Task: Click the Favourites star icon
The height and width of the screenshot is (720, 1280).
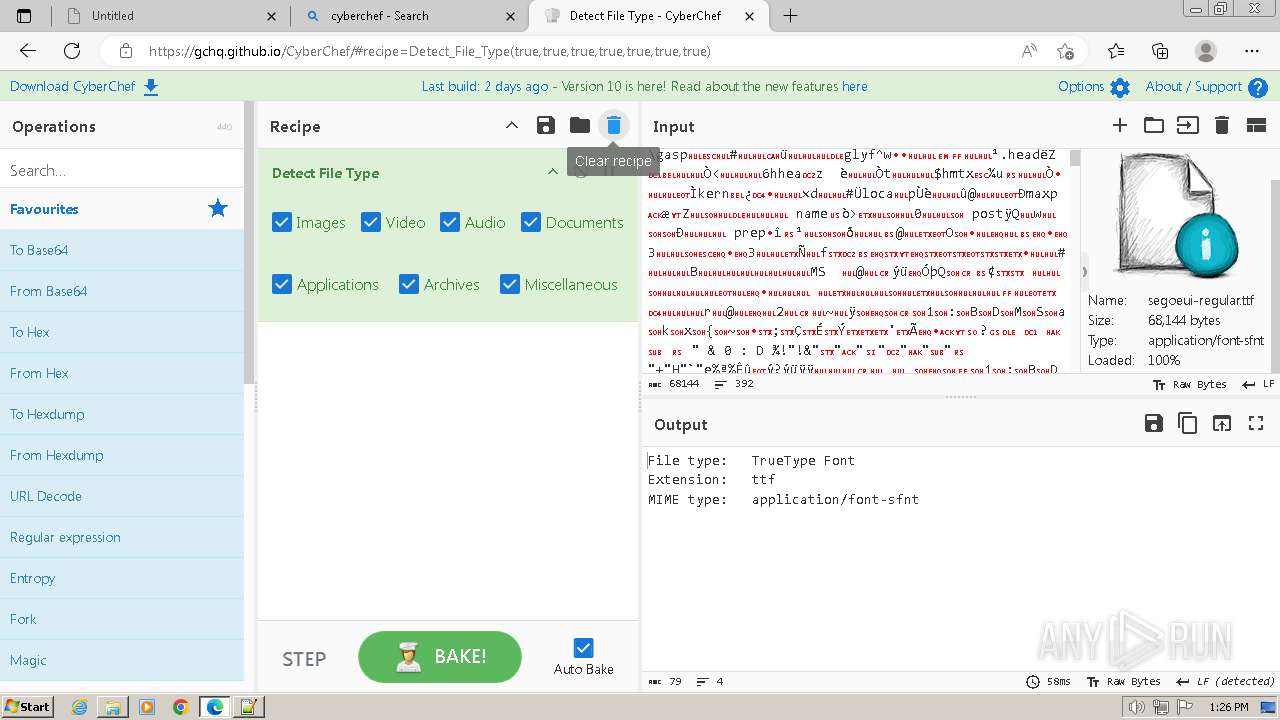Action: point(218,208)
